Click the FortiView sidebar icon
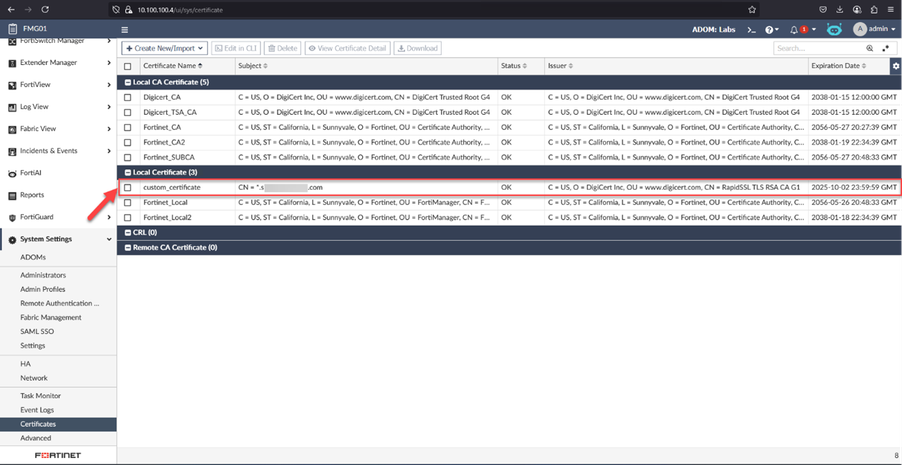902x465 pixels. [x=12, y=85]
